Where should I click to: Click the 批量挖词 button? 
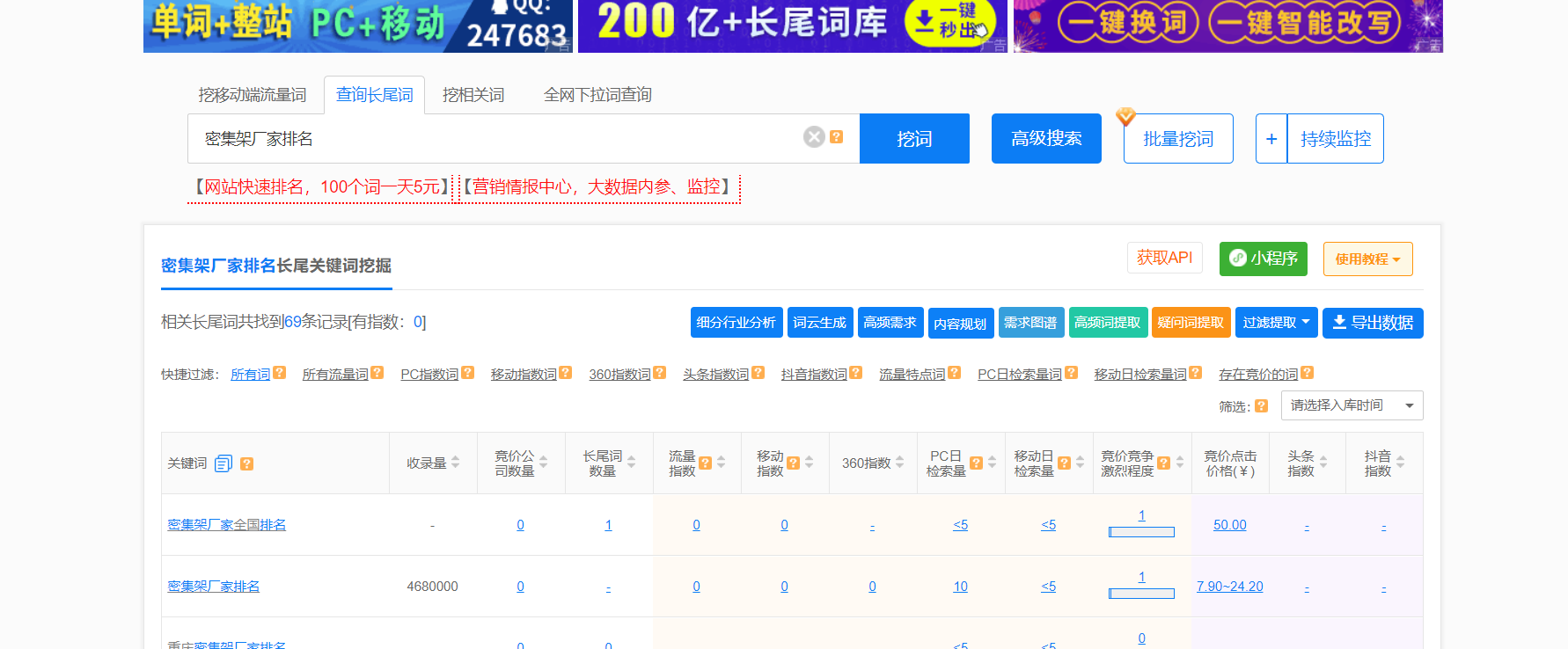1177,138
